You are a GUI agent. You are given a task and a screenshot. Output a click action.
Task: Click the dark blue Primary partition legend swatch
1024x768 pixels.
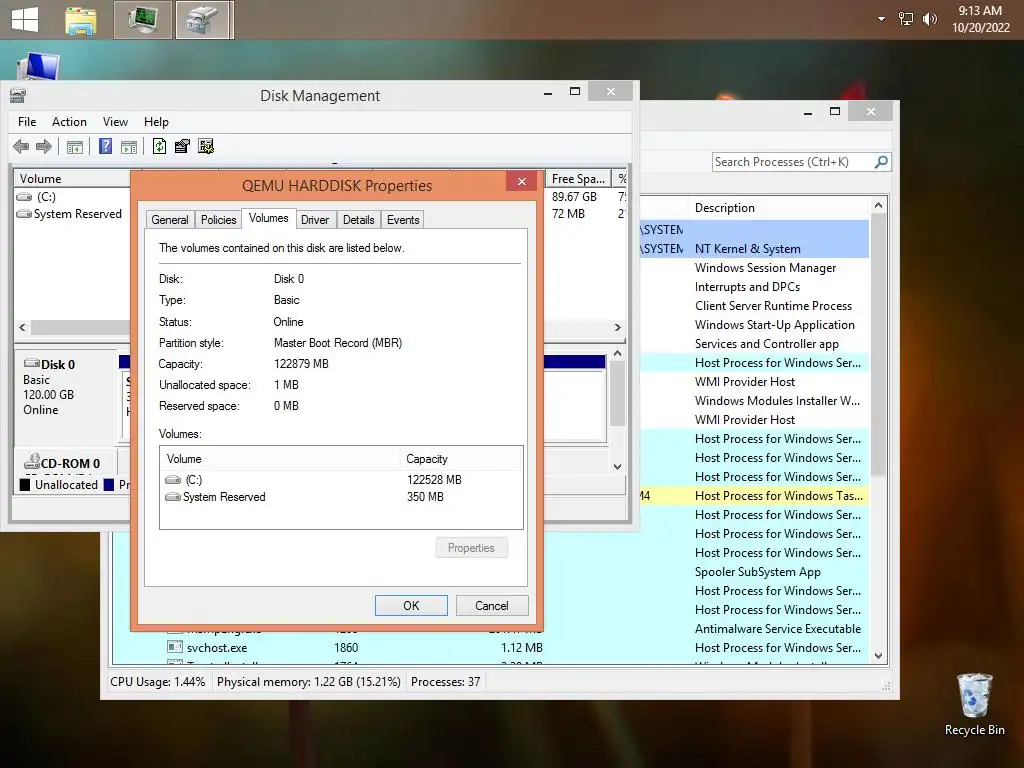108,485
